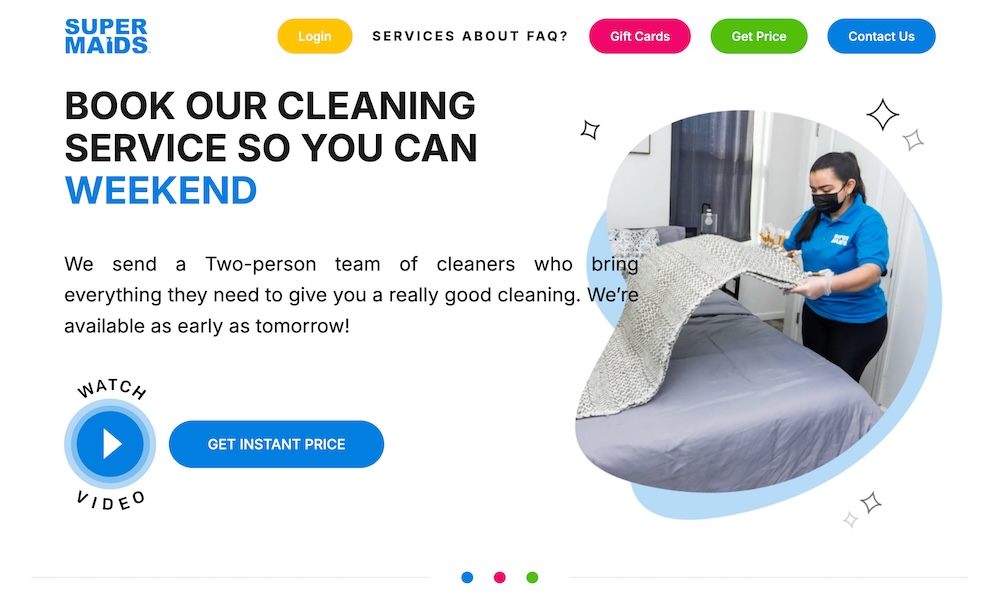This screenshot has height=600, width=1000.
Task: Select the green carousel dot
Action: point(533,578)
